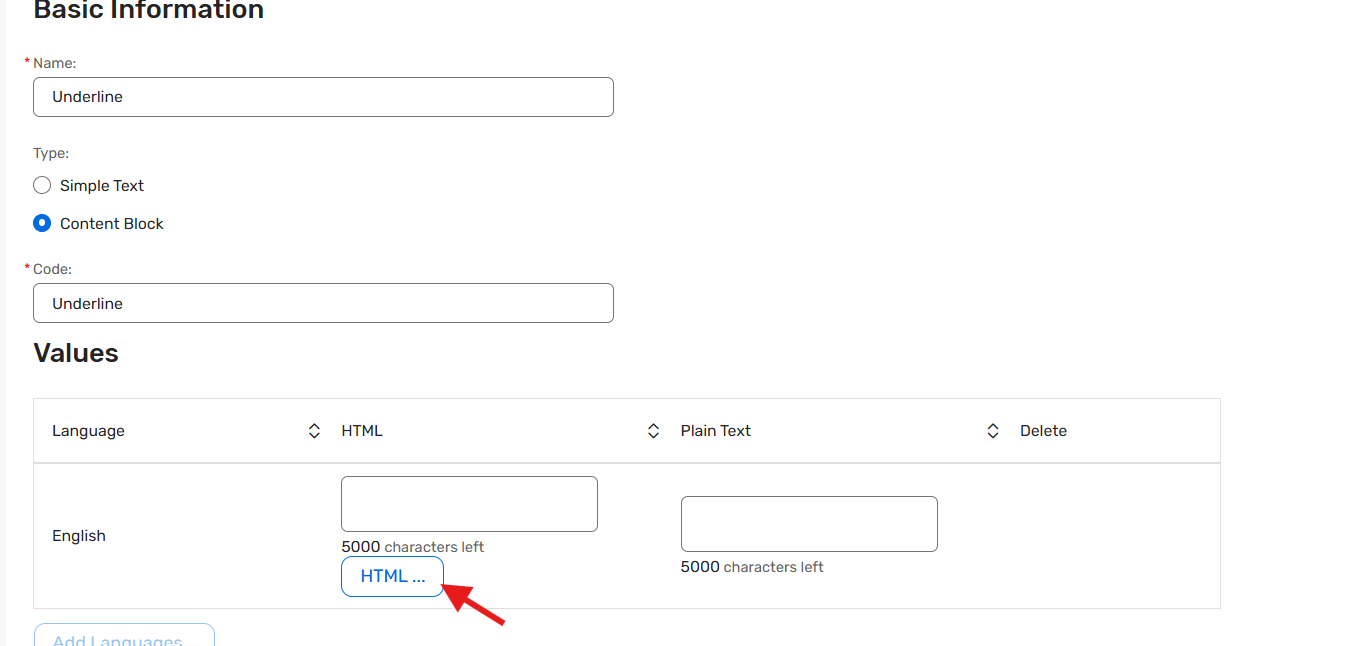1366x646 pixels.
Task: Click the Content Block option label
Action: [112, 224]
